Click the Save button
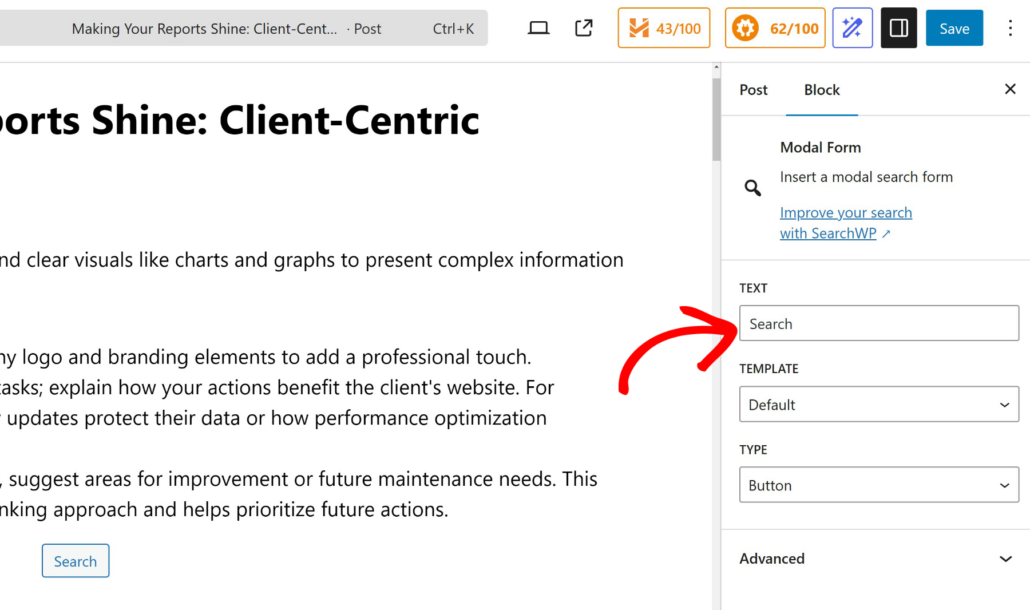This screenshot has height=610, width=1030. [954, 28]
